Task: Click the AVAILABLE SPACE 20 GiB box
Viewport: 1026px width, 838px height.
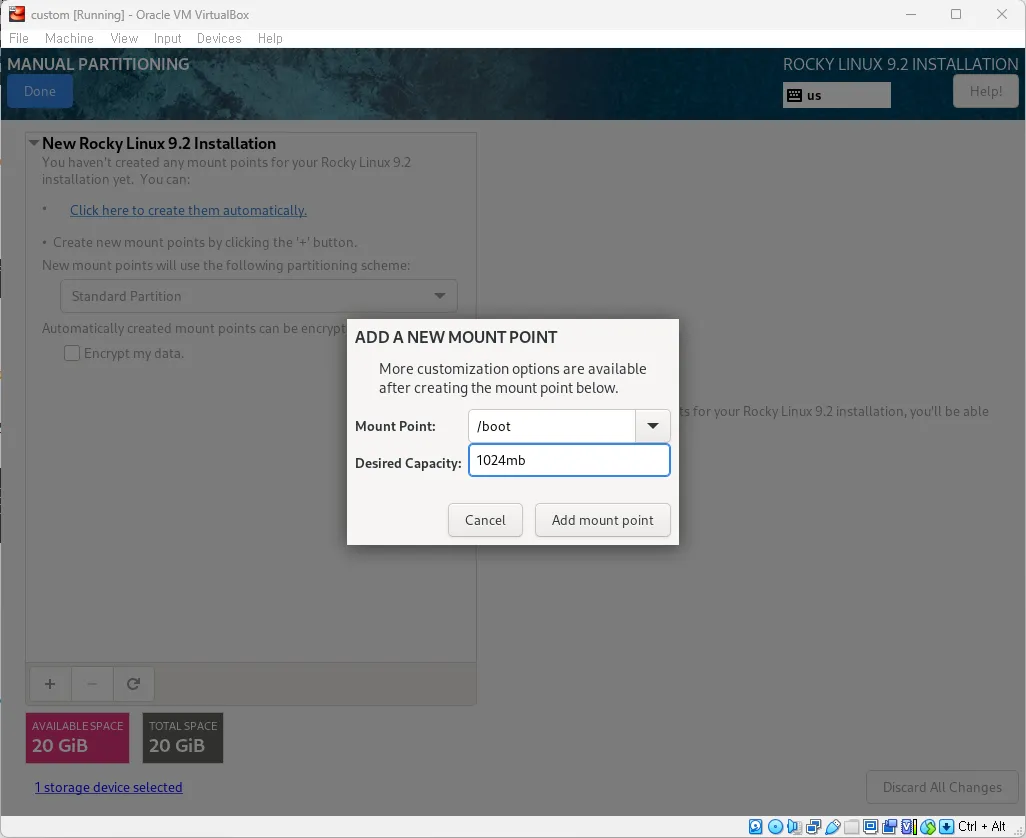Action: click(77, 738)
